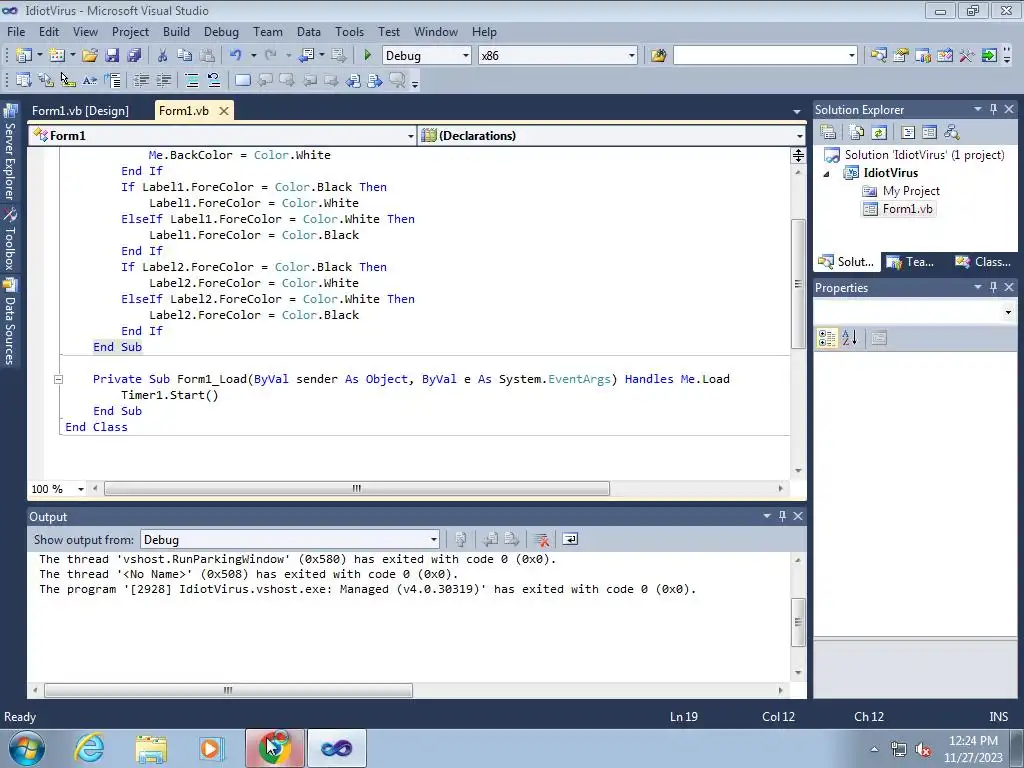Open the Show output from dropdown
This screenshot has height=768, width=1024.
434,539
